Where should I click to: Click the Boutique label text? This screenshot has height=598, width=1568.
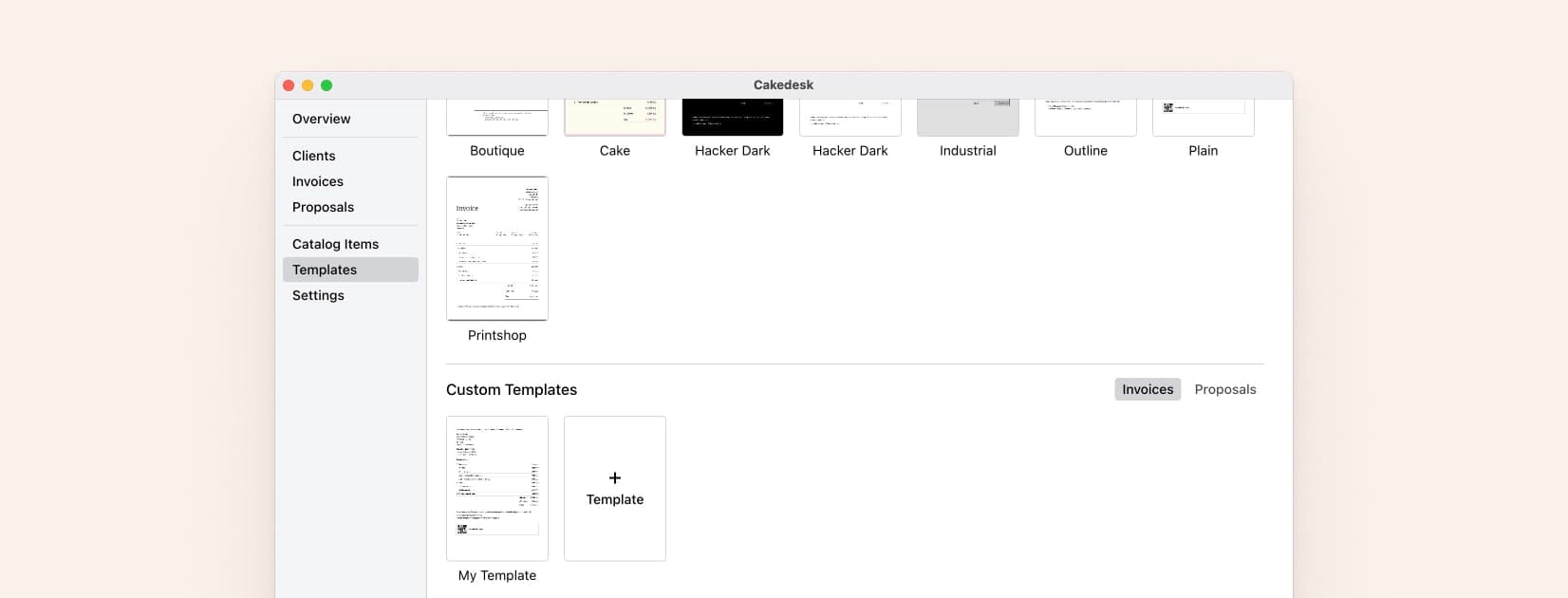(x=497, y=151)
